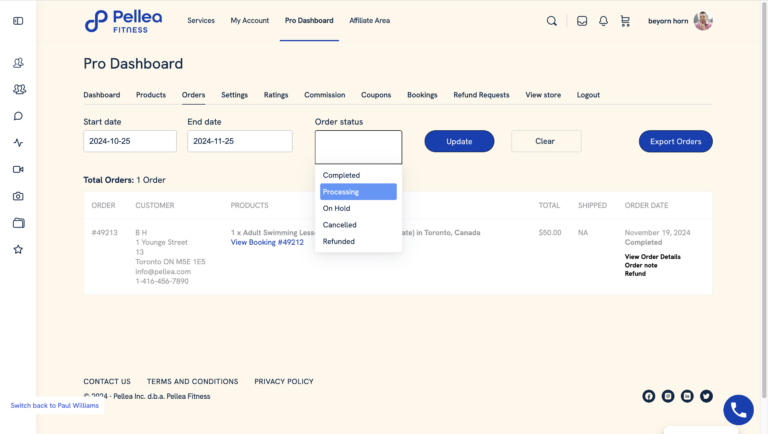Open the Services menu

pos(201,21)
